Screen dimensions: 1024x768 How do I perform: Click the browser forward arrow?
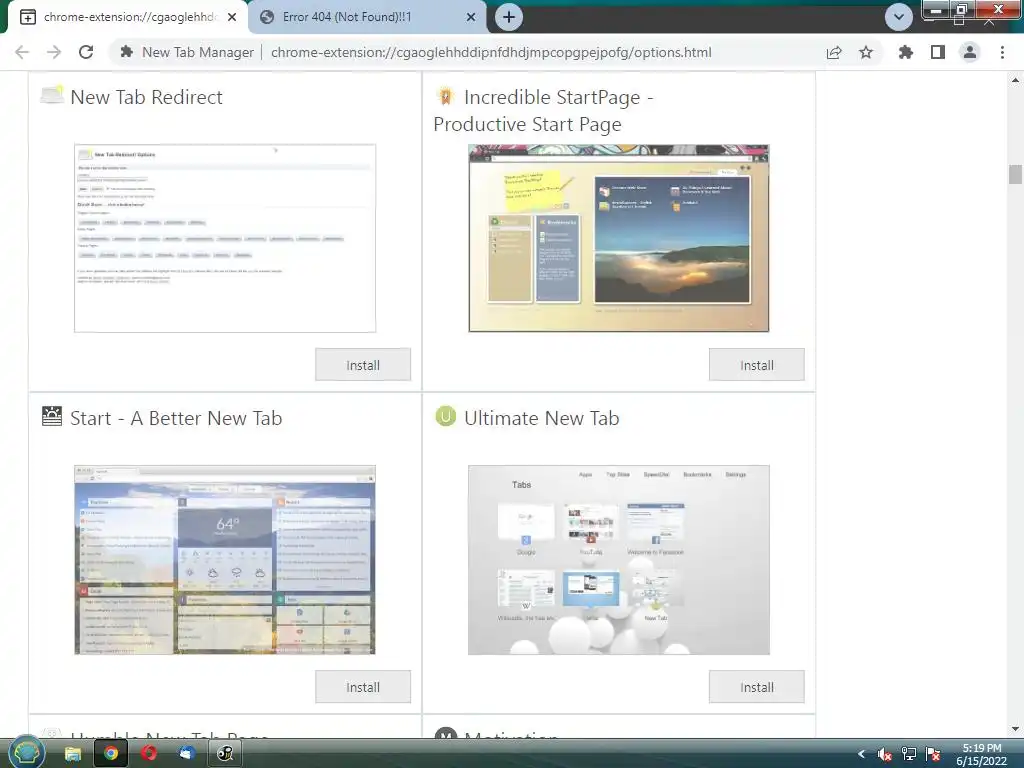coord(54,52)
